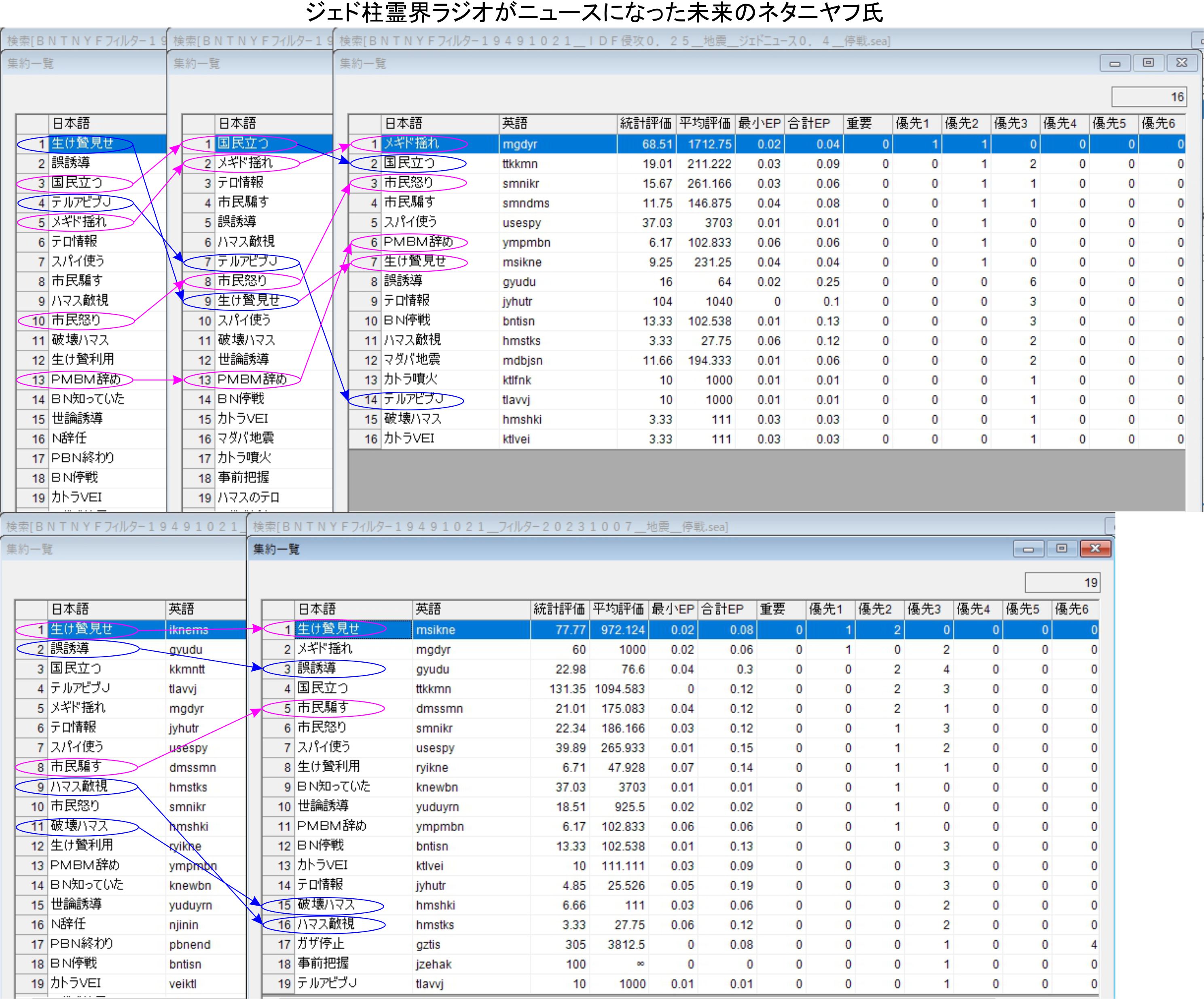This screenshot has width=1204, height=999.
Task: Click PMBM辞め row in 16-row table
Action: (766, 243)
